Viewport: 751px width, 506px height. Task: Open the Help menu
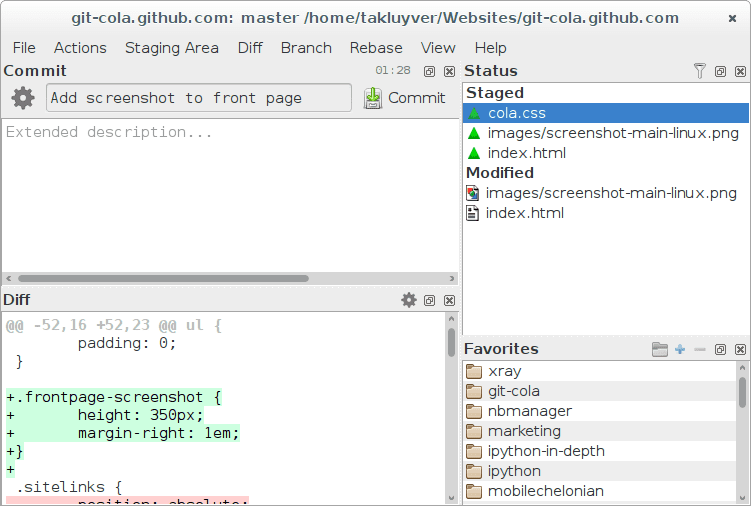point(490,48)
